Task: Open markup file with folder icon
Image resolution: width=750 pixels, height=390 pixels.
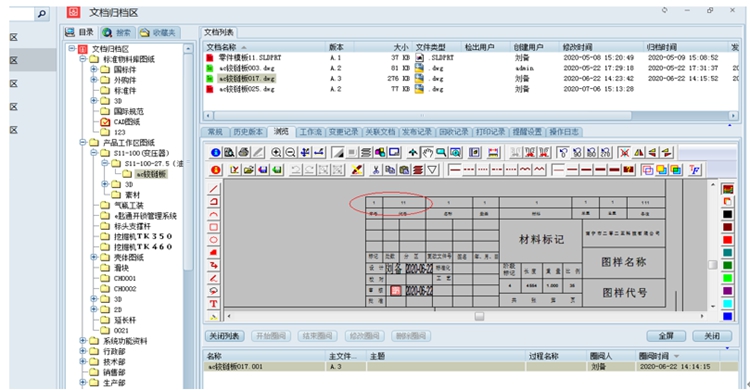Action: tap(249, 169)
